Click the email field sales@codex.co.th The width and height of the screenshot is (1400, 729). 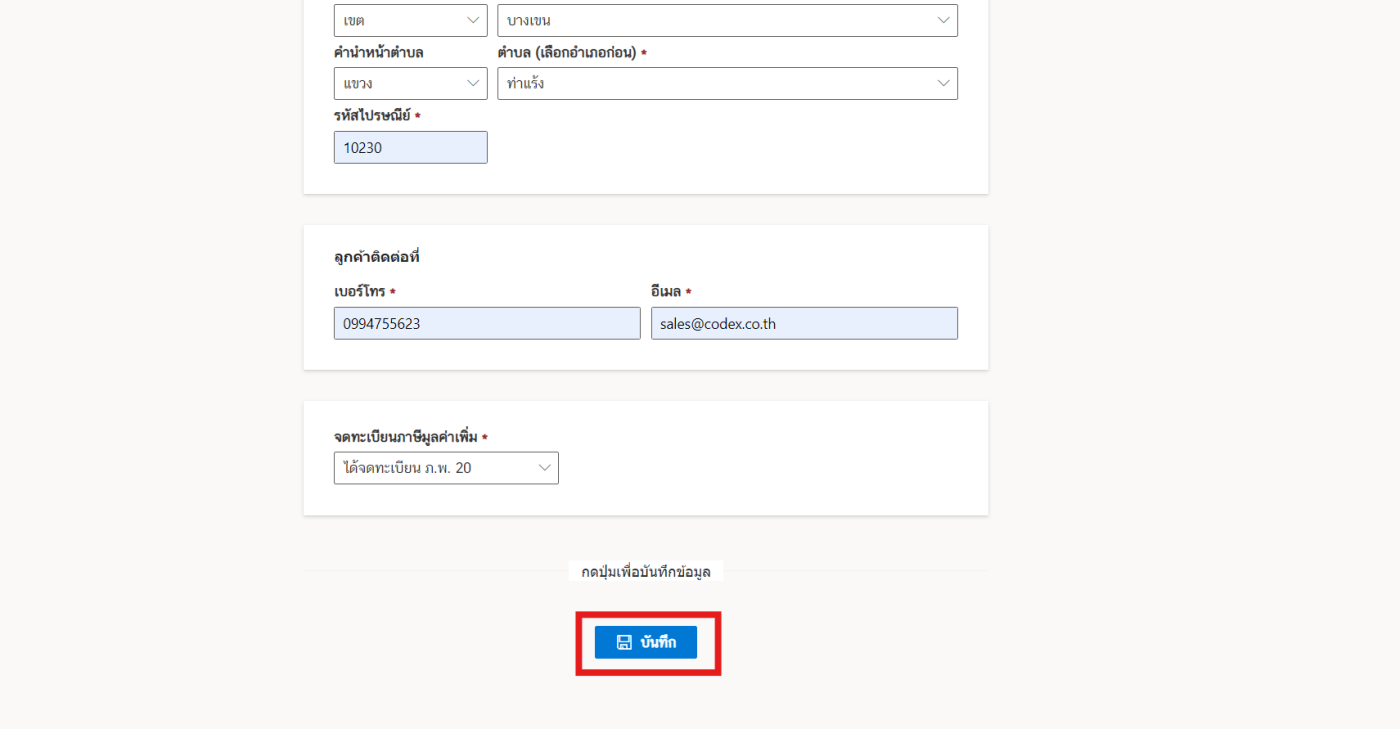point(804,323)
